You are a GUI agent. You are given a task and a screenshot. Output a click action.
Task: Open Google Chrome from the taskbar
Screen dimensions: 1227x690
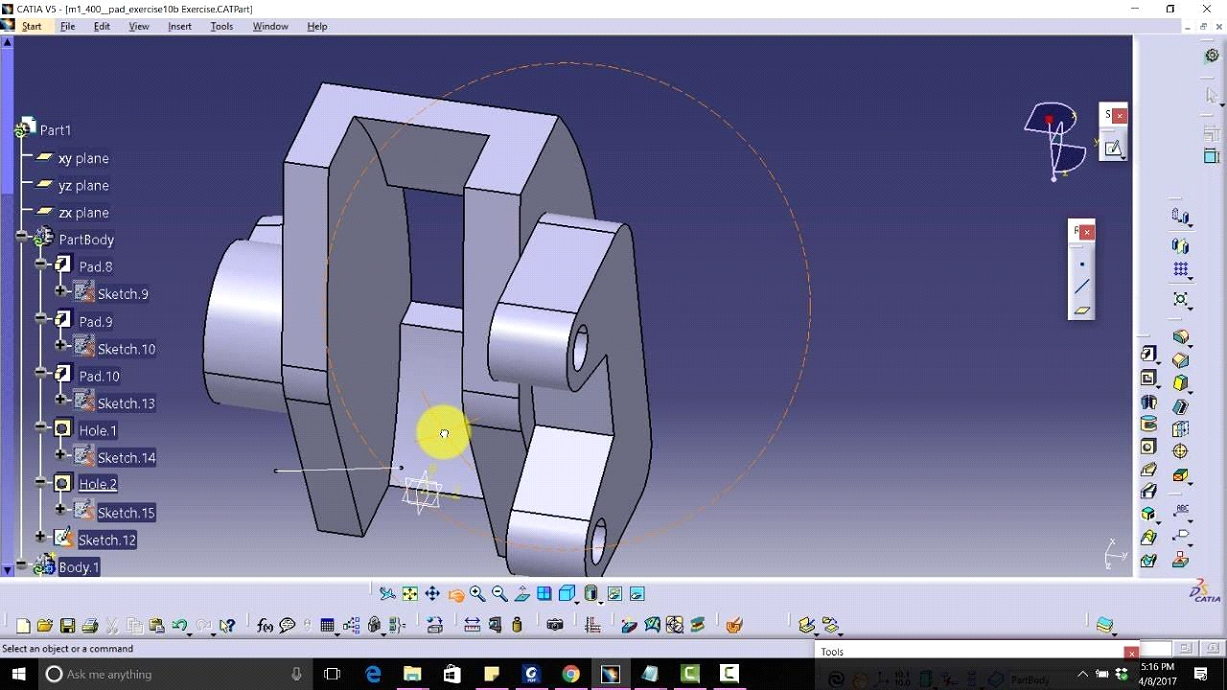click(571, 674)
